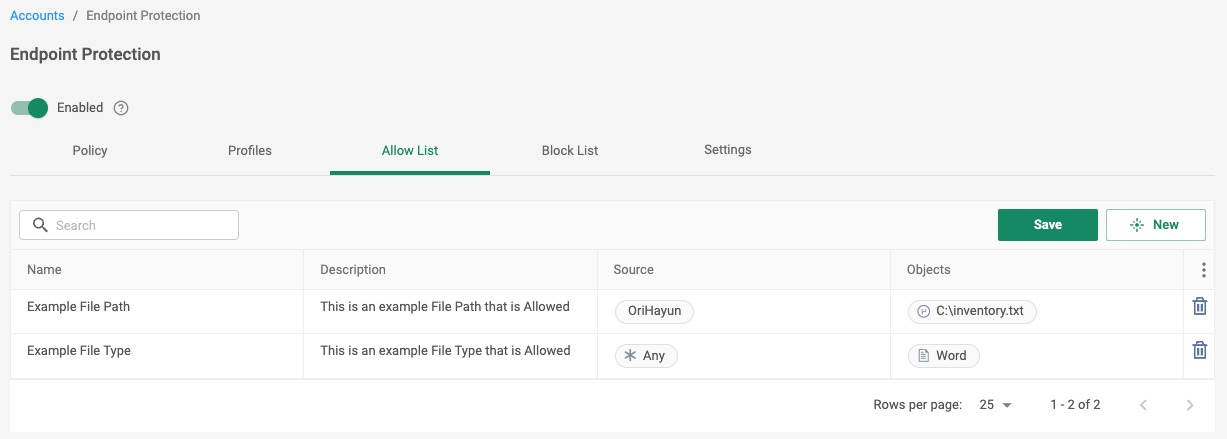Save the allow list changes
This screenshot has width=1227, height=439.
point(1048,225)
